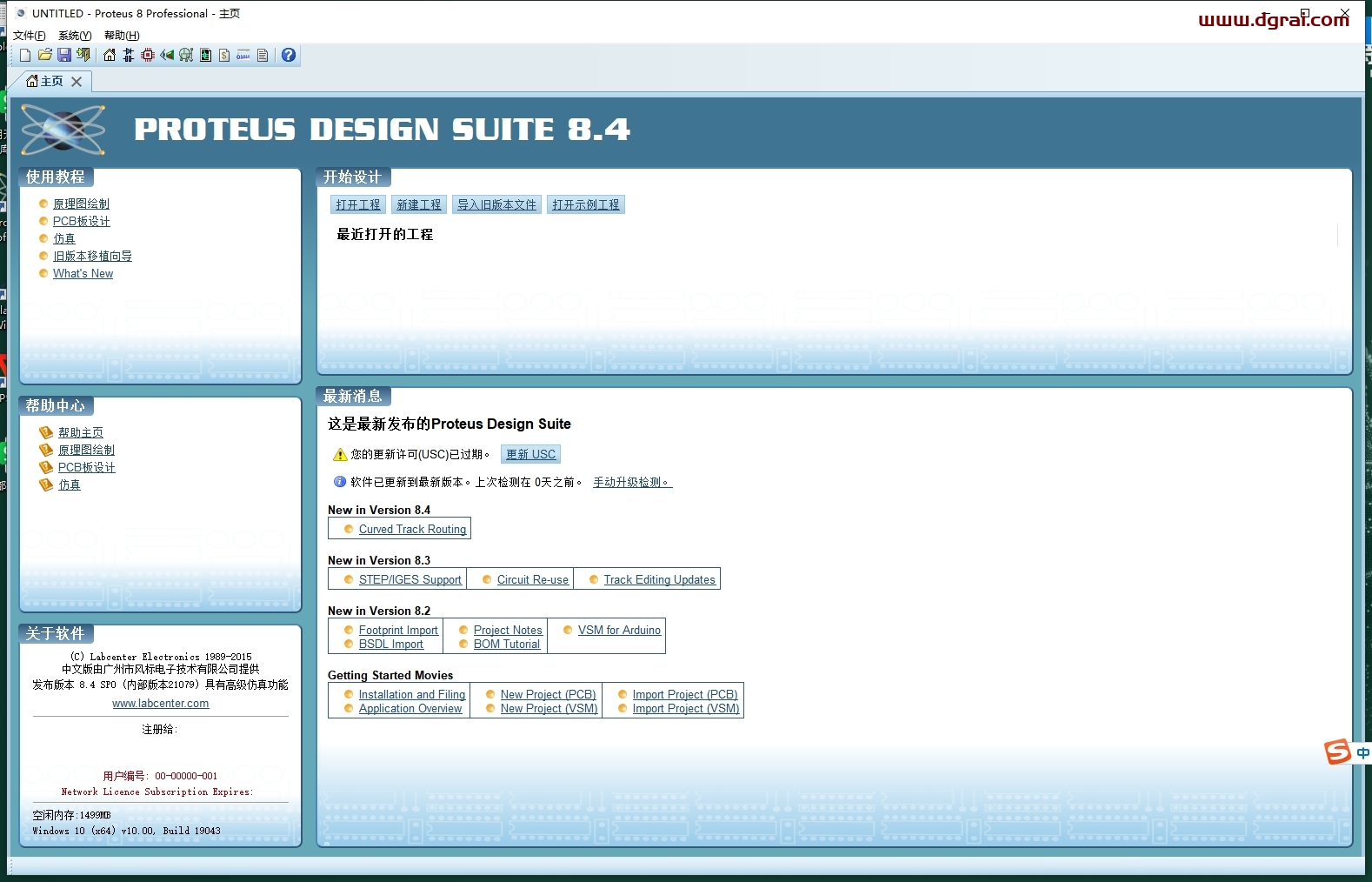The width and height of the screenshot is (1372, 882).
Task: Click the New Project toolbar icon
Action: [25, 55]
